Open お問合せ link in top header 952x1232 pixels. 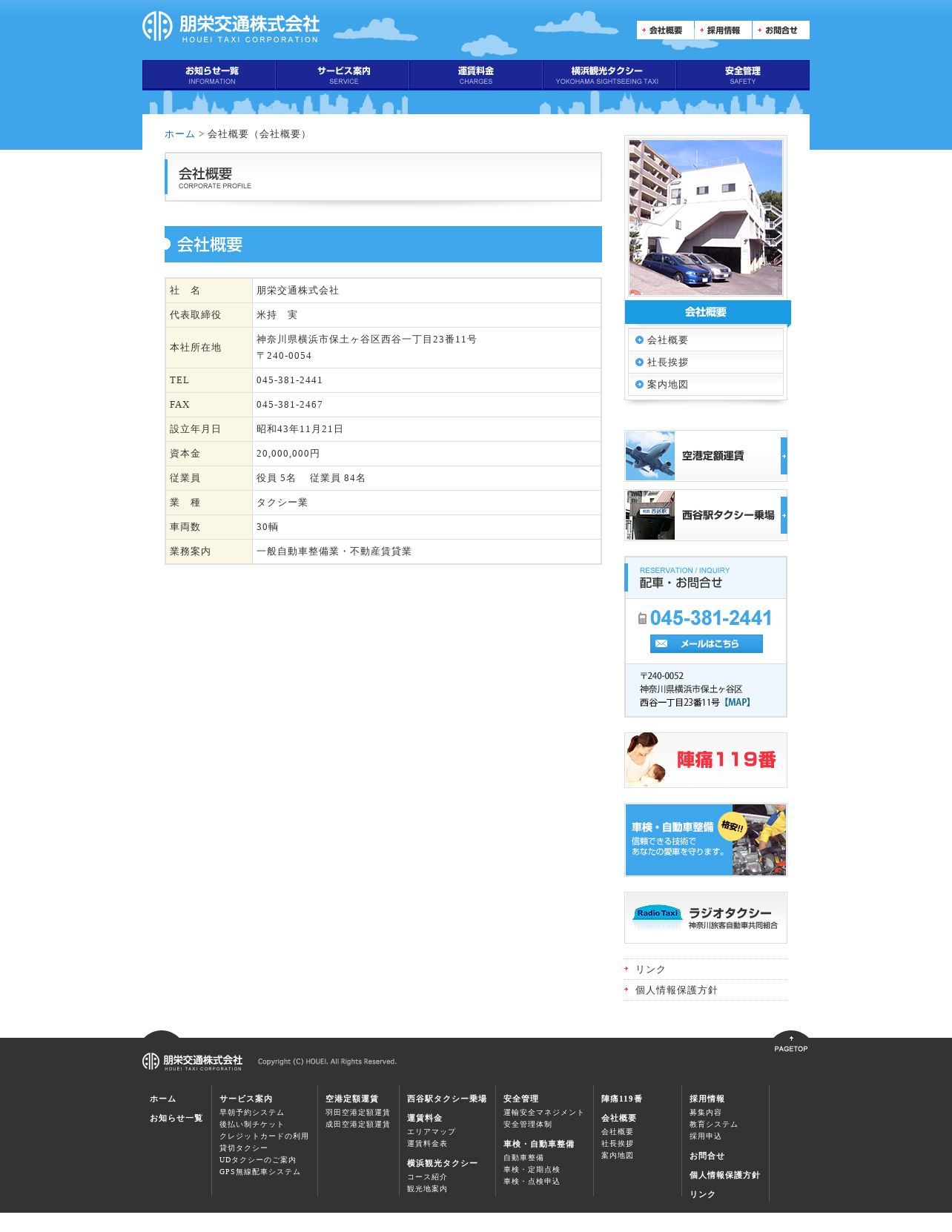click(x=781, y=30)
